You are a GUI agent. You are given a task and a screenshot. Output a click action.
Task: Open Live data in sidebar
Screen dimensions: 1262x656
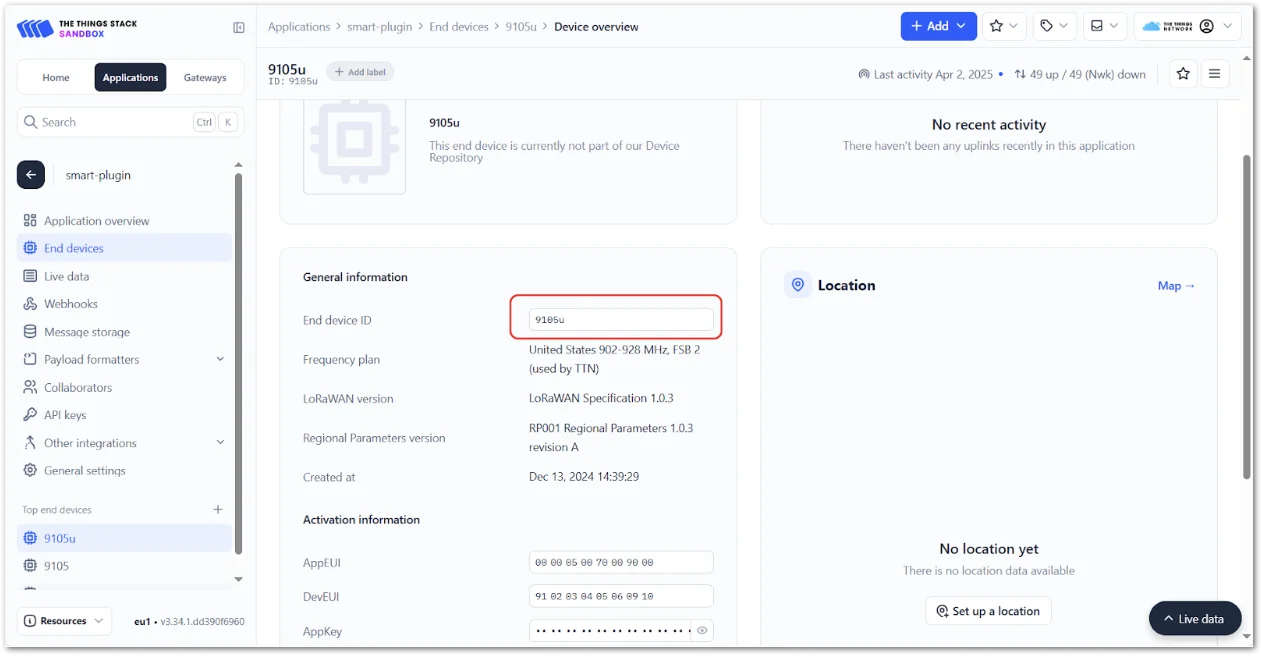pyautogui.click(x=124, y=276)
